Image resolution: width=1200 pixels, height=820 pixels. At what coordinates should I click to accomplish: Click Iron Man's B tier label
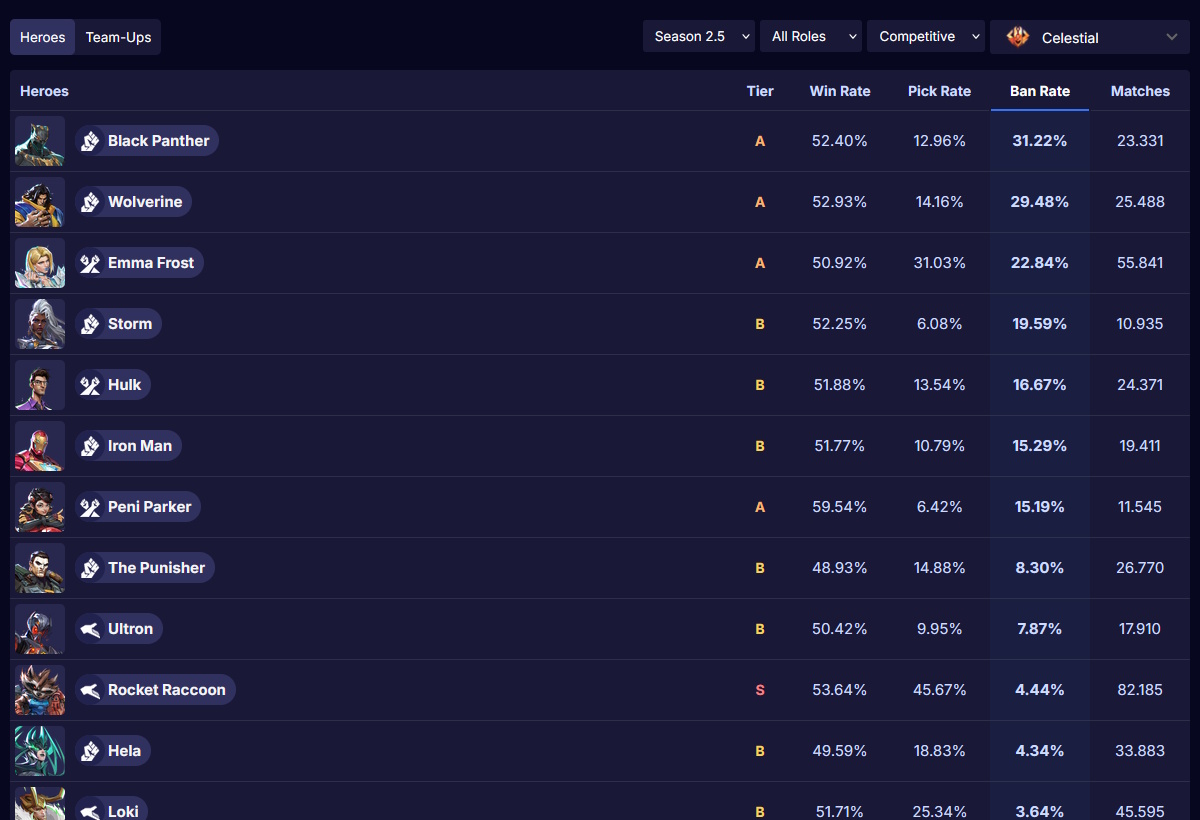(x=760, y=446)
